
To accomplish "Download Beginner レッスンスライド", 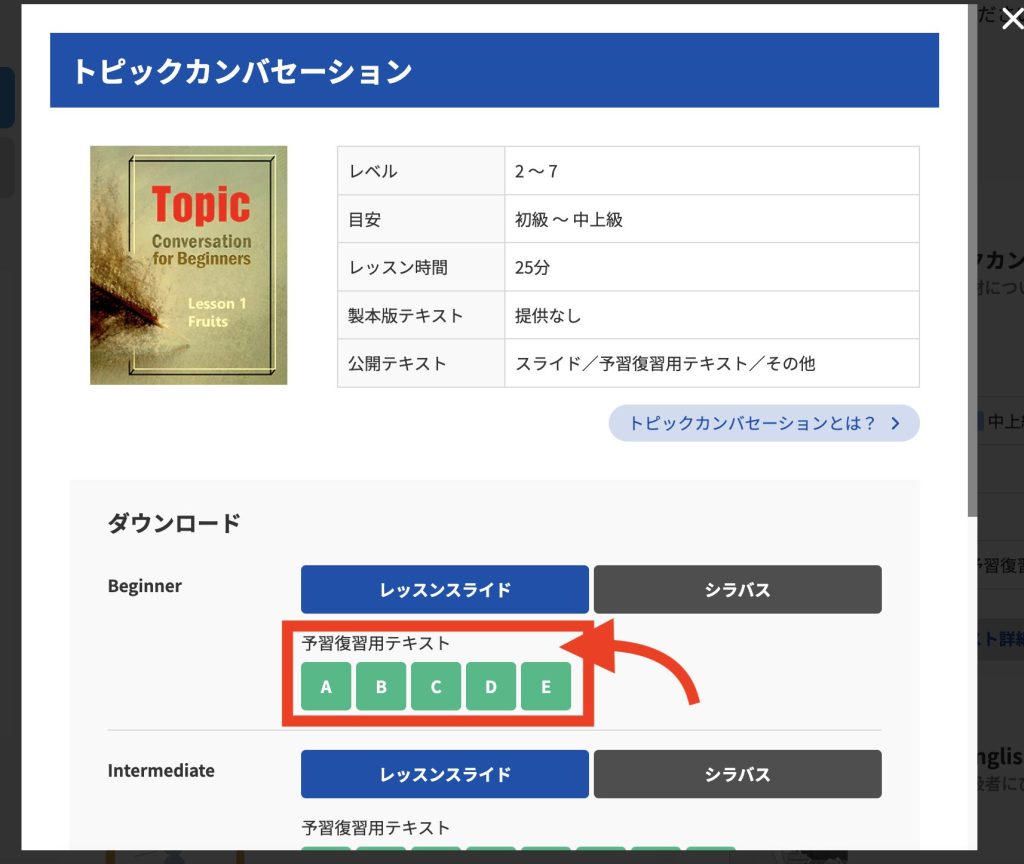I will click(x=445, y=590).
